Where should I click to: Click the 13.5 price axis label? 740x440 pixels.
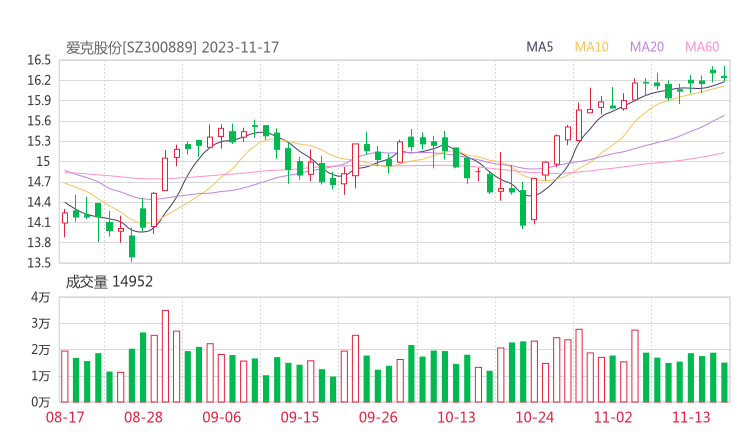(39, 263)
